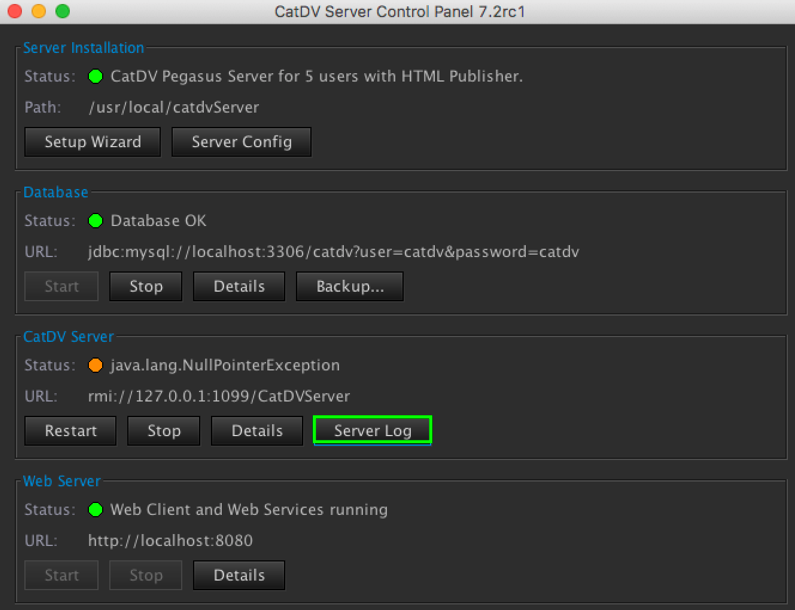Screen dimensions: 795x610
Task: Open the Database Backup dialog
Action: pos(350,286)
